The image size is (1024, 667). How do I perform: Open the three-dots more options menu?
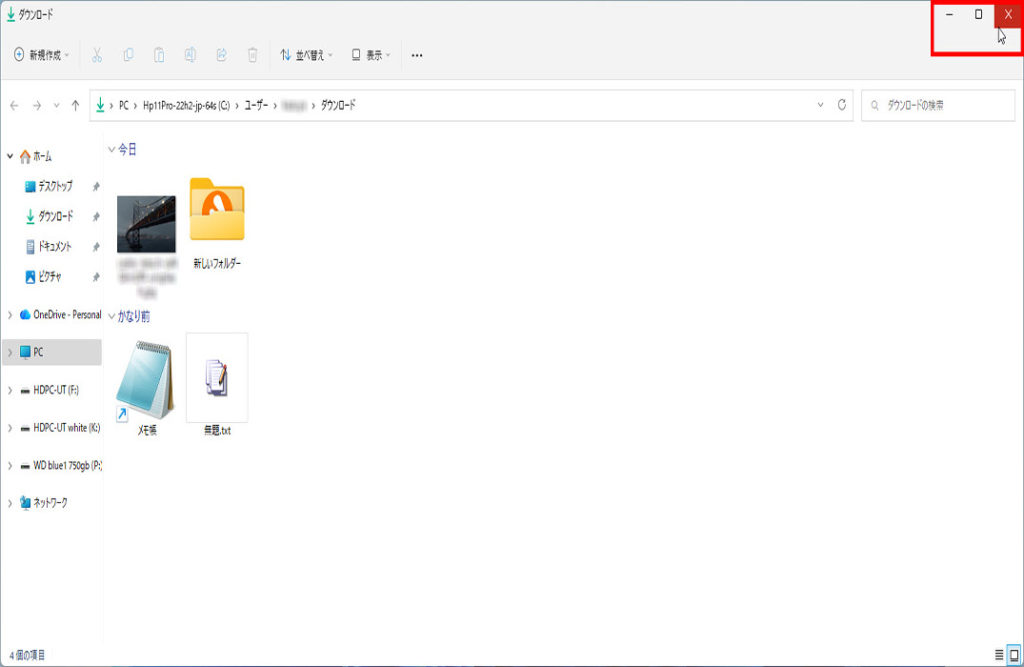pos(417,55)
